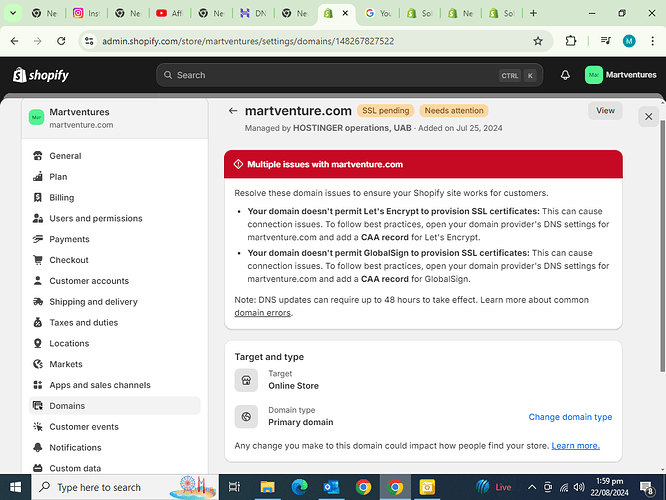The width and height of the screenshot is (666, 500).
Task: Open the tab search dropdown arrow
Action: coord(13,13)
